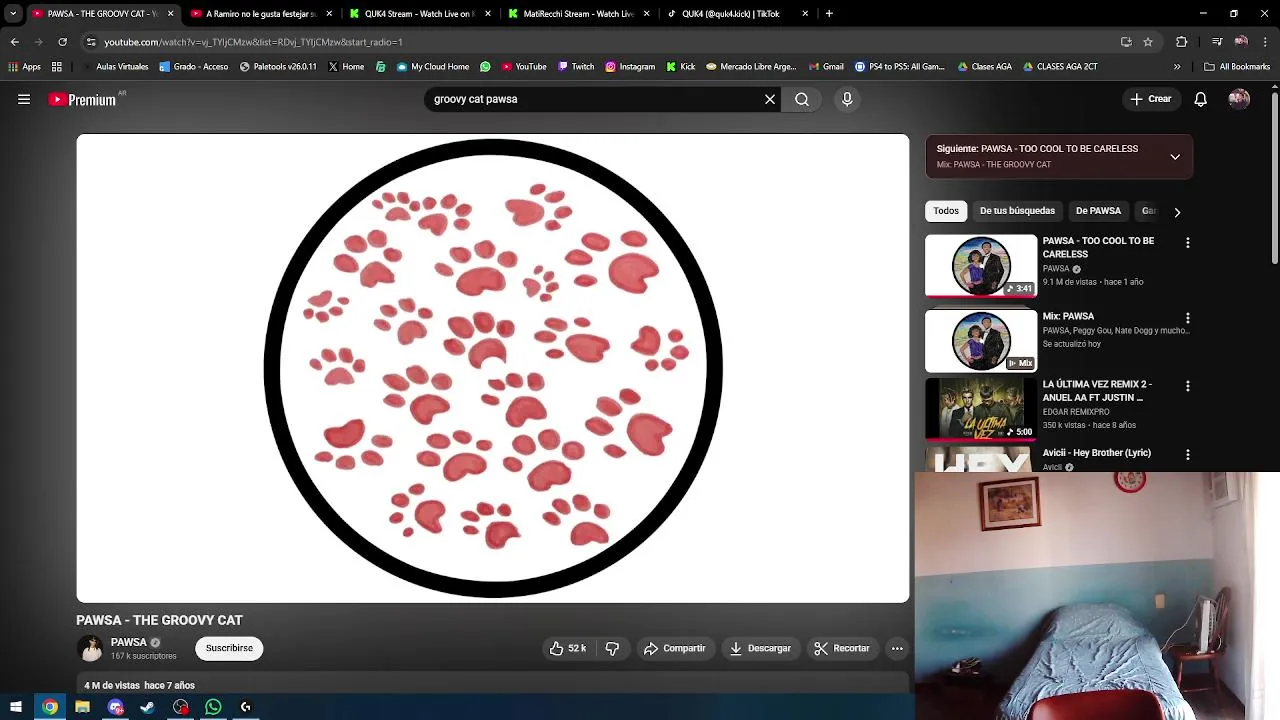Viewport: 1280px width, 720px height.
Task: Open Chrome extensions puzzle icon
Action: click(1182, 42)
